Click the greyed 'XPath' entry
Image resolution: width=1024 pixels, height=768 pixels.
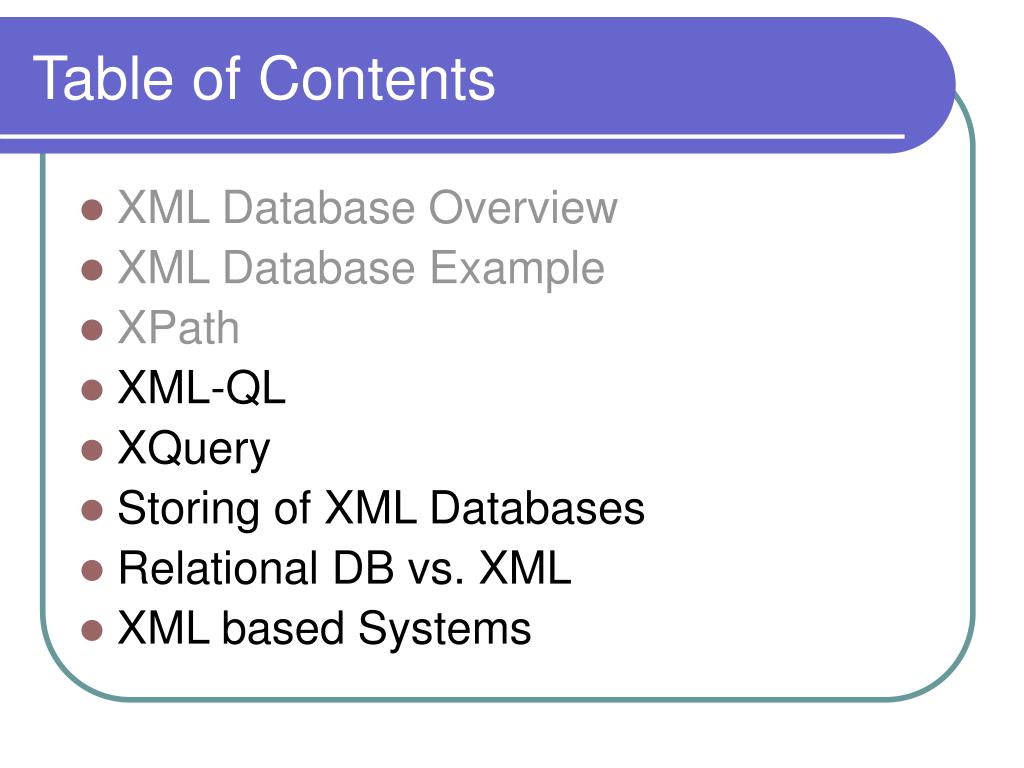(178, 328)
